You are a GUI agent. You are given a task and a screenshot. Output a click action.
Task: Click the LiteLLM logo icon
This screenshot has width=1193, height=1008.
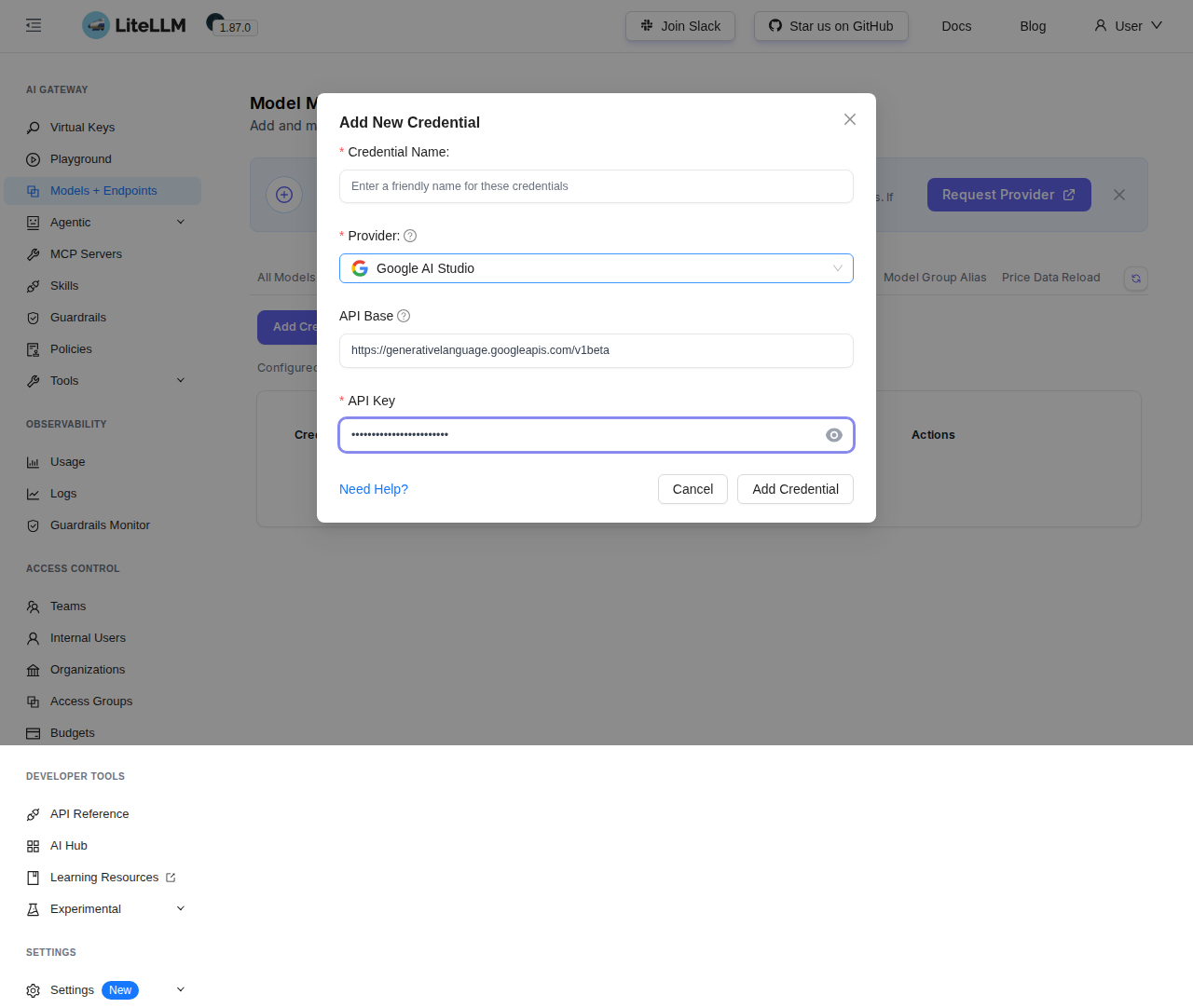pos(96,25)
